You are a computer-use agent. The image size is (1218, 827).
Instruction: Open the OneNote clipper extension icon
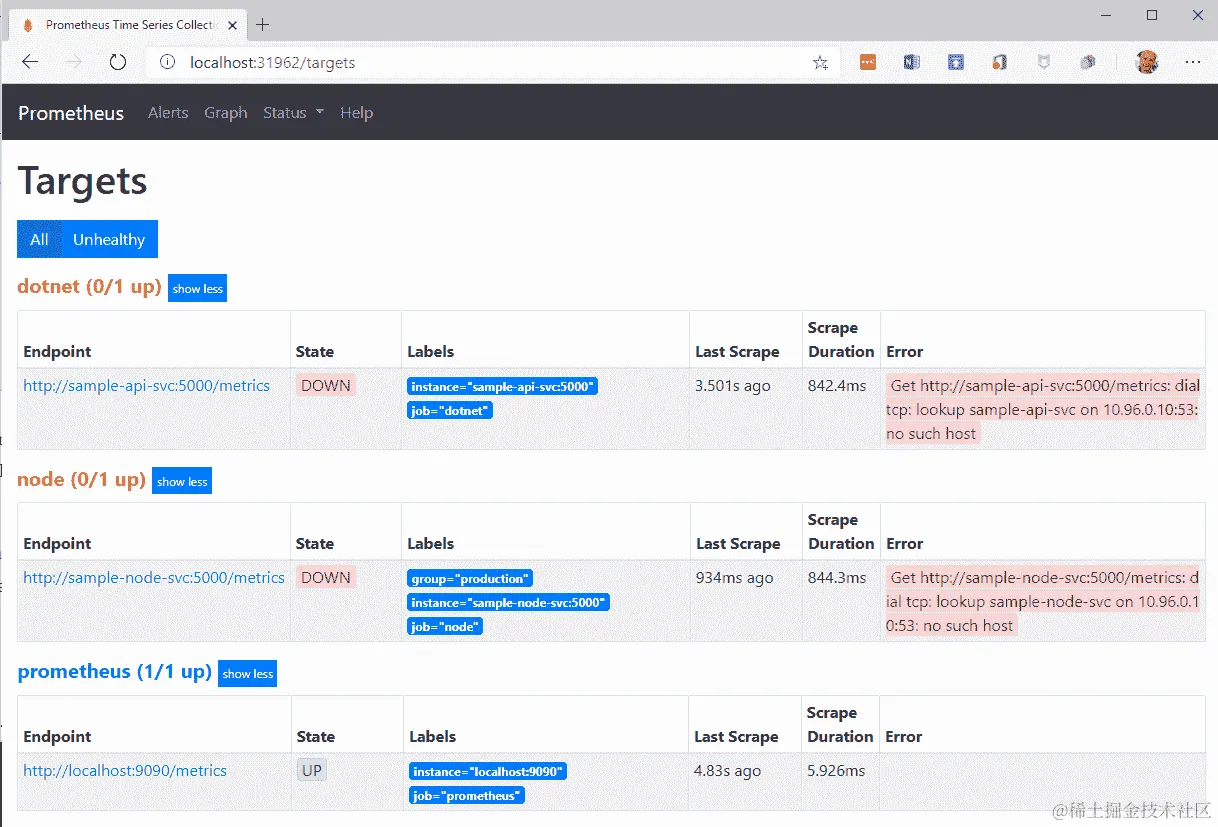(911, 62)
